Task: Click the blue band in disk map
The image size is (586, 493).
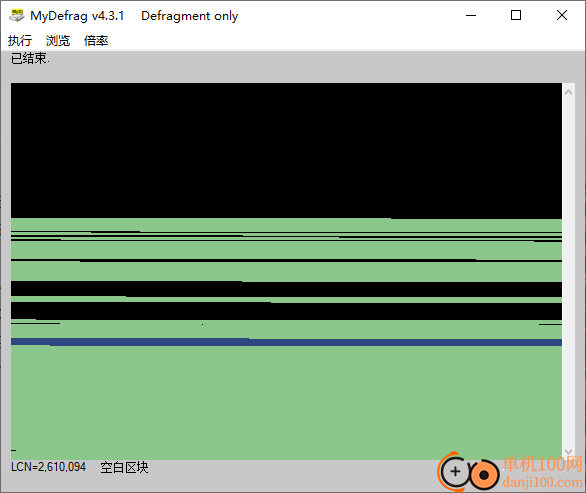Action: coord(286,342)
